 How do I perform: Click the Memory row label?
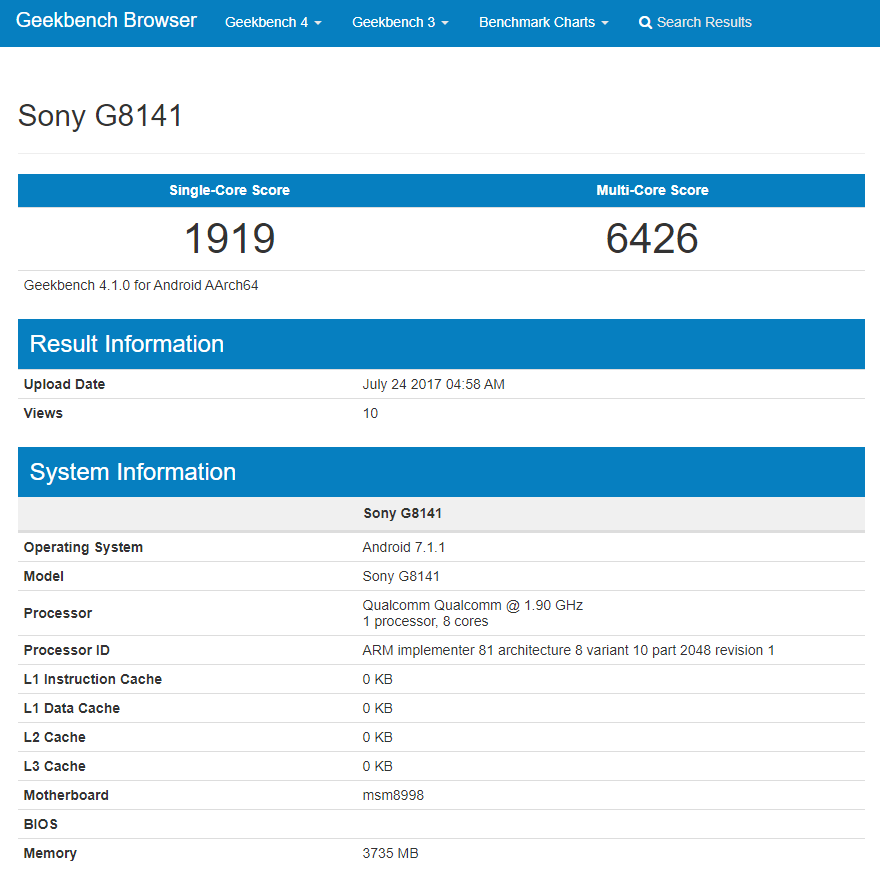click(x=50, y=854)
